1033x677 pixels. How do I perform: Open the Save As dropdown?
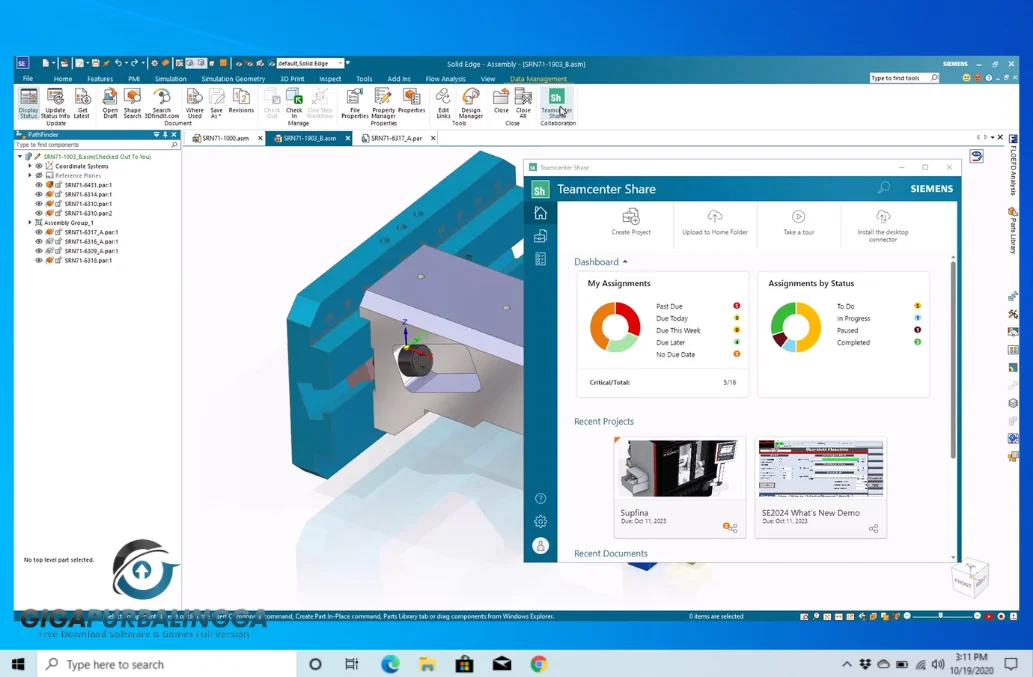(217, 103)
